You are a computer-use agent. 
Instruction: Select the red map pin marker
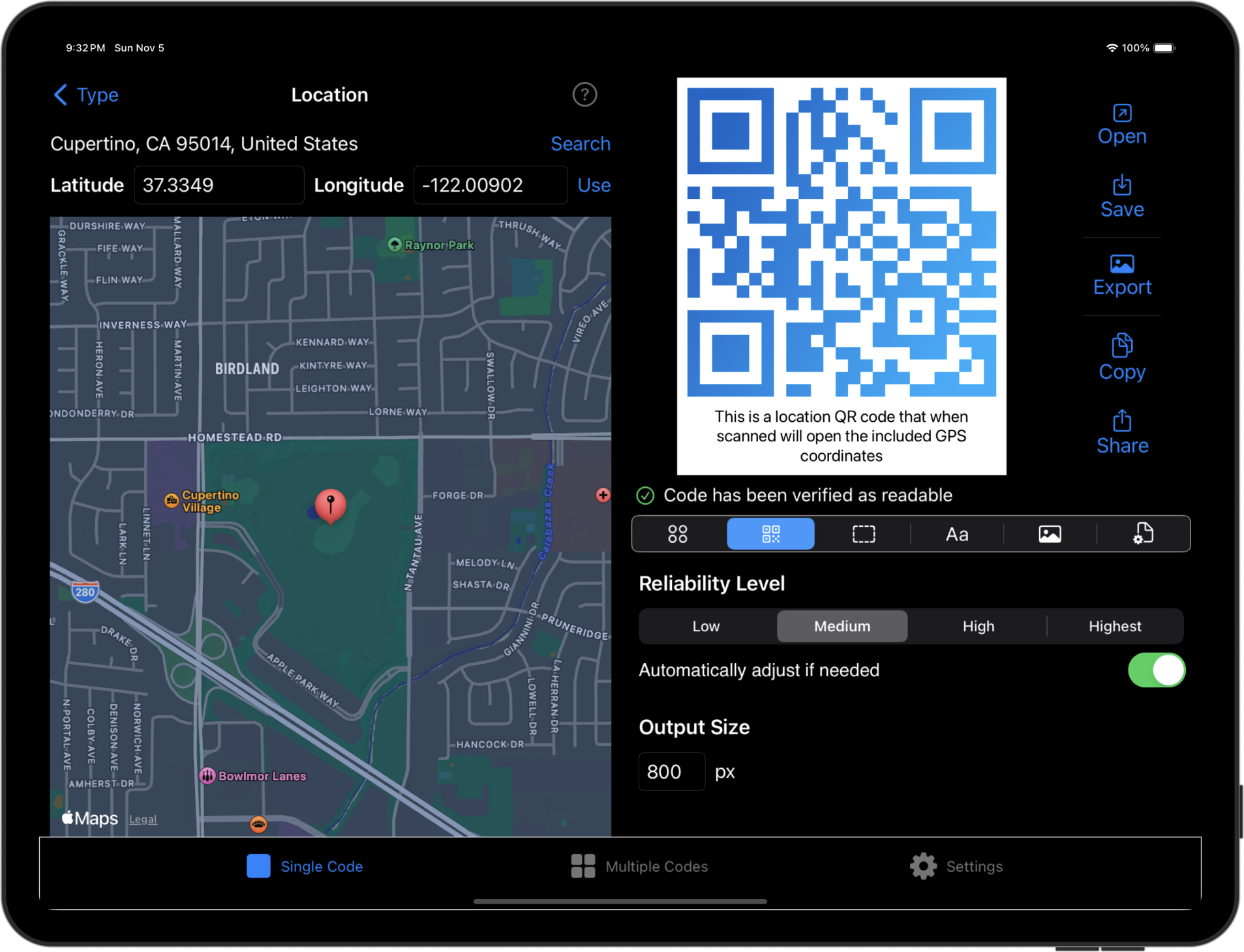click(x=331, y=506)
